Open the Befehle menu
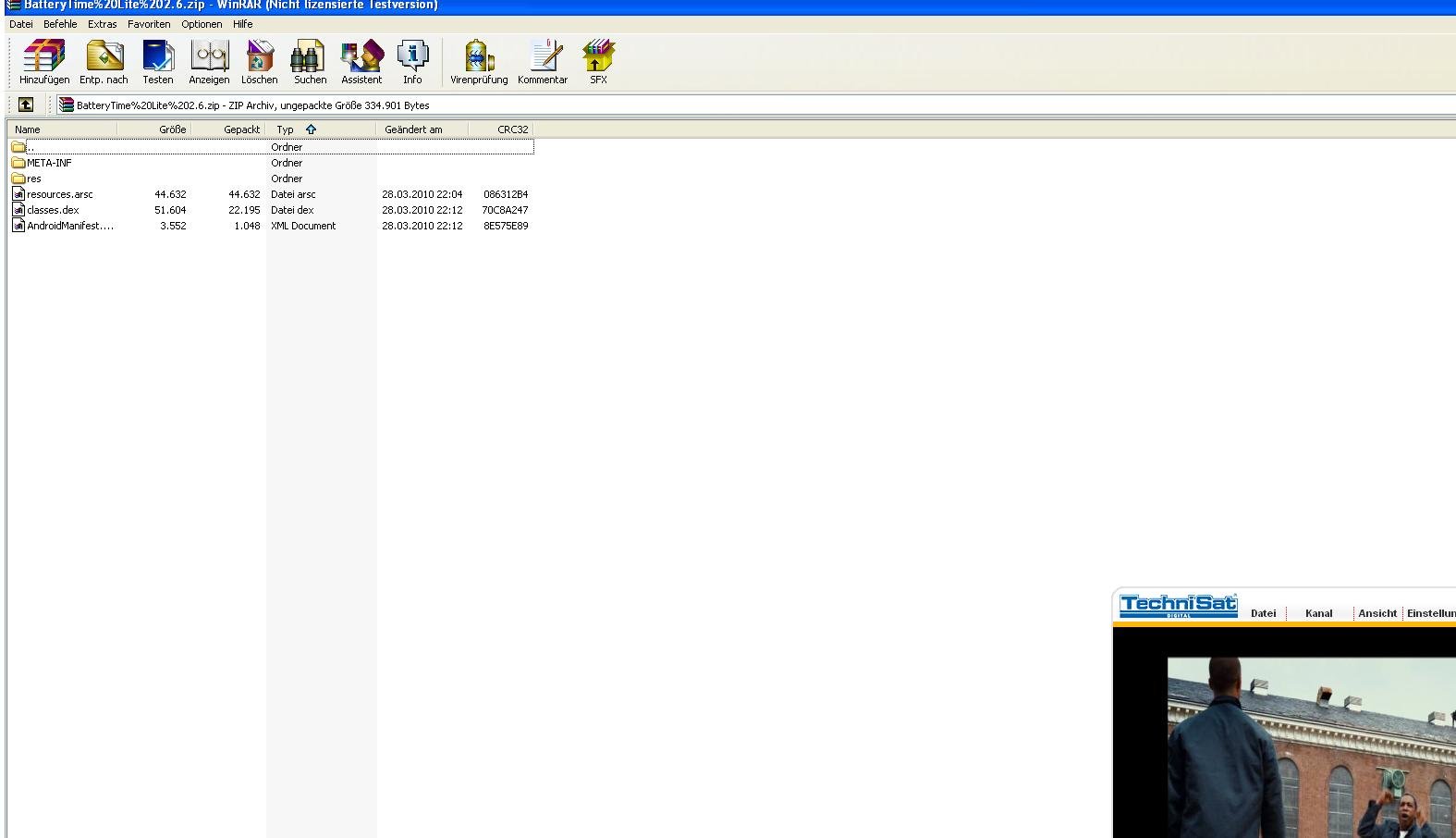 coord(60,24)
